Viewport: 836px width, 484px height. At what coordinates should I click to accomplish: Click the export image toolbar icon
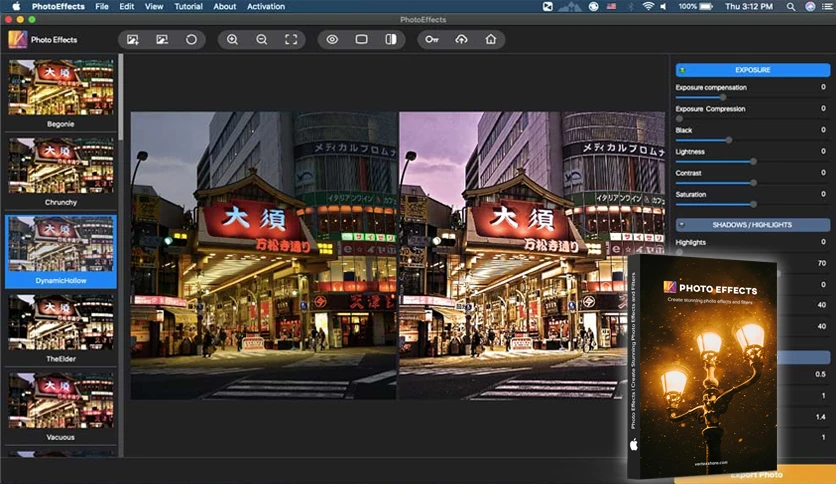click(x=162, y=39)
